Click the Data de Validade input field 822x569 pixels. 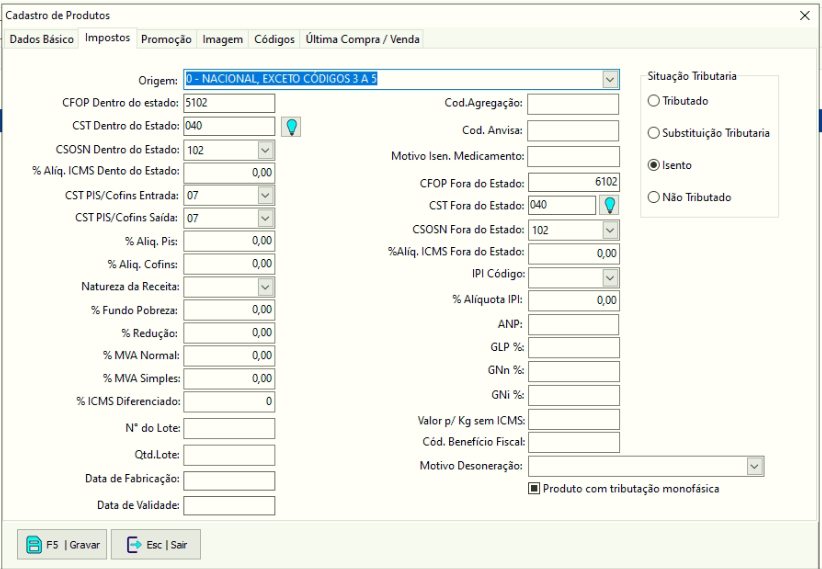click(229, 505)
